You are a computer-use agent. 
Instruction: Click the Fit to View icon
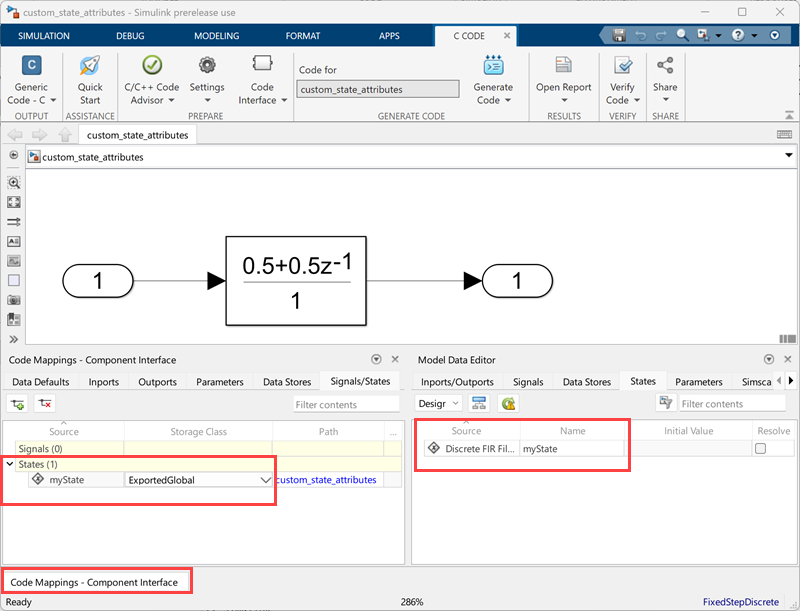13,202
